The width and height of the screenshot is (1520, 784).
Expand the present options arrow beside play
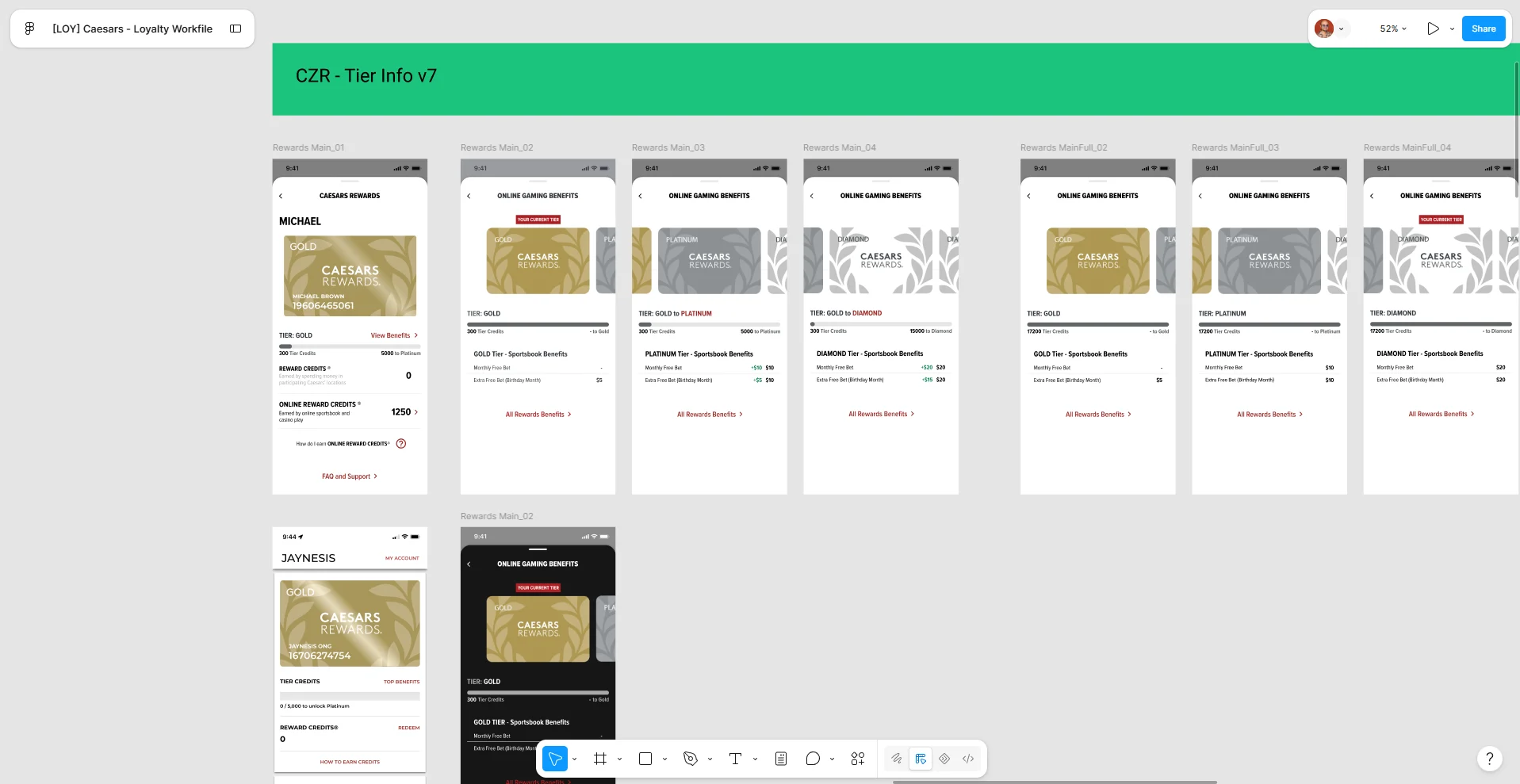[x=1453, y=29]
